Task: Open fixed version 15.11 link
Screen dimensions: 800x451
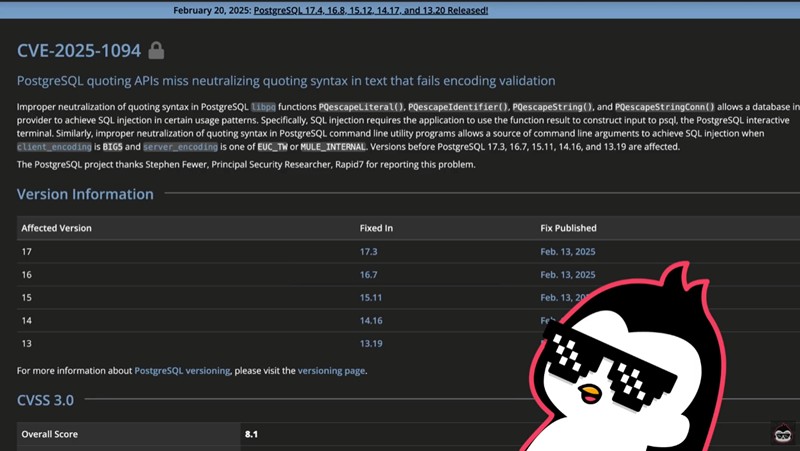Action: [x=370, y=297]
